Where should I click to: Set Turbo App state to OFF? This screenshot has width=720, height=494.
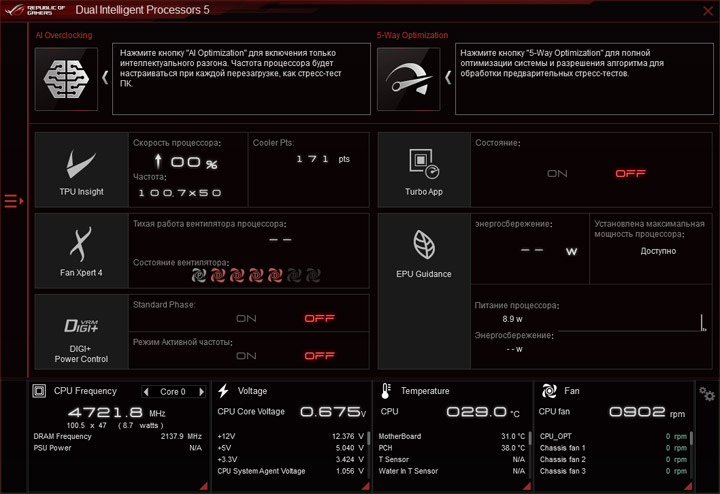coord(630,174)
